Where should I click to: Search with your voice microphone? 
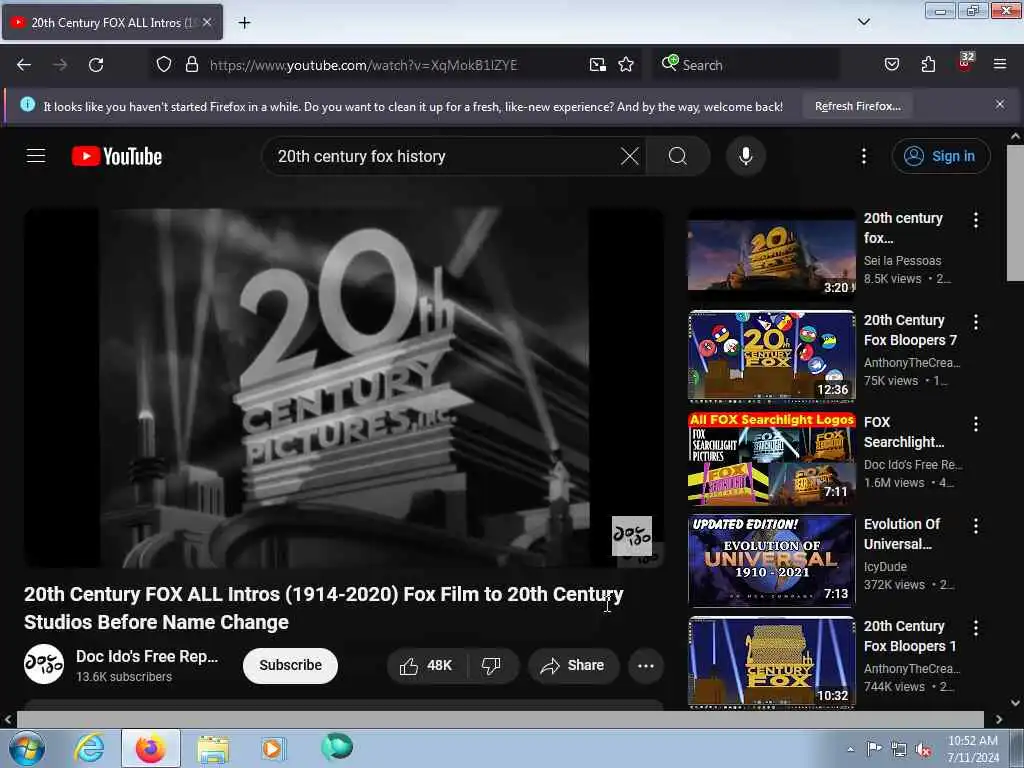pos(745,156)
